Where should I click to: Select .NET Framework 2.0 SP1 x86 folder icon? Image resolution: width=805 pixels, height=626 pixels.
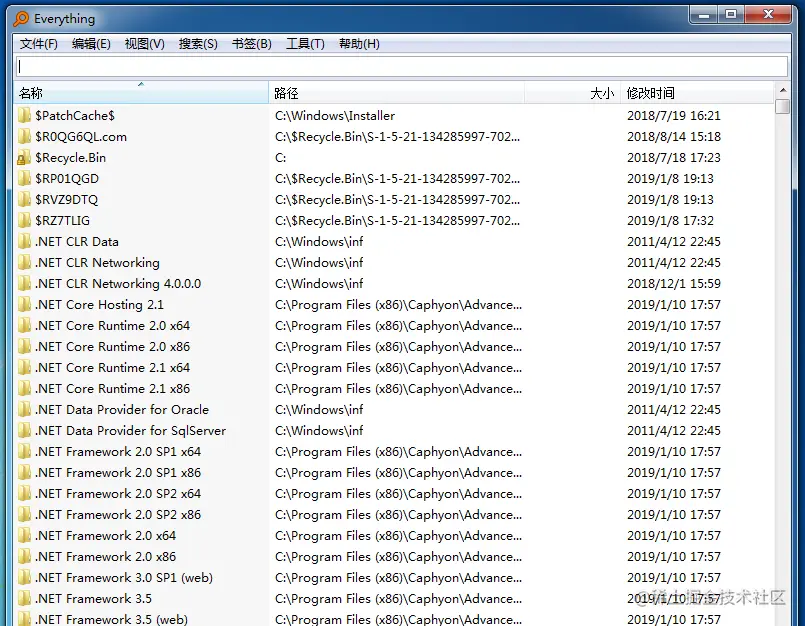coord(24,473)
